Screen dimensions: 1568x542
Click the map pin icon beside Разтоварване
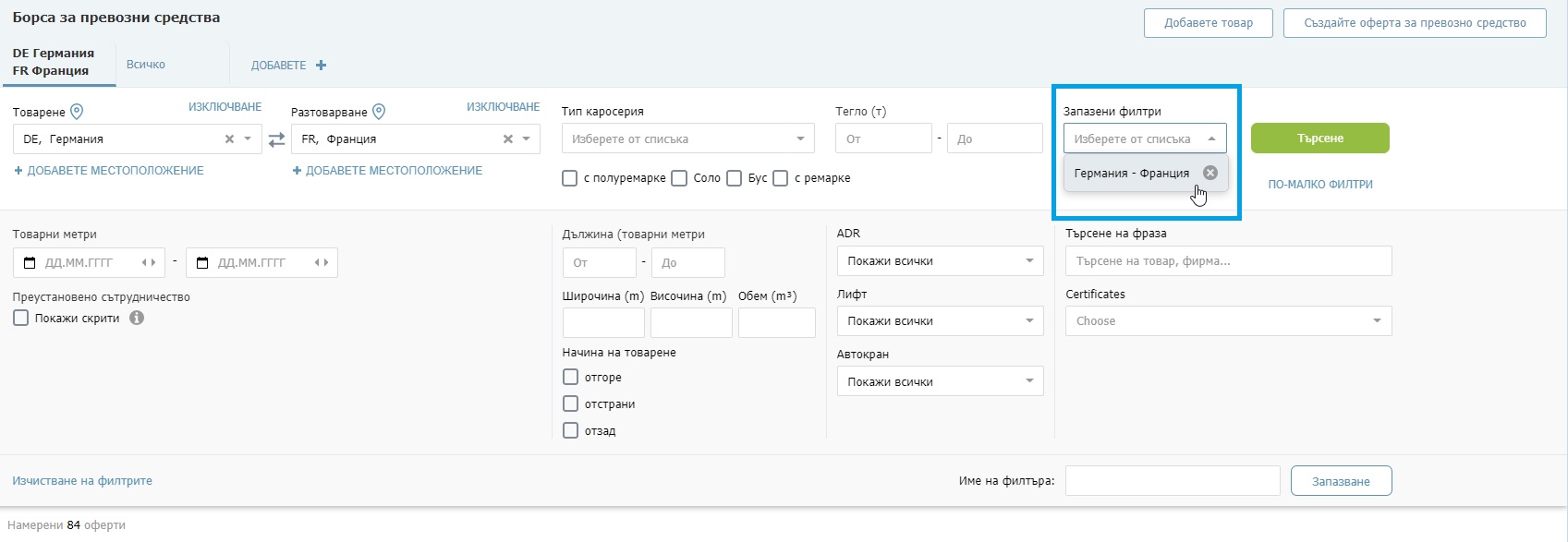(379, 112)
